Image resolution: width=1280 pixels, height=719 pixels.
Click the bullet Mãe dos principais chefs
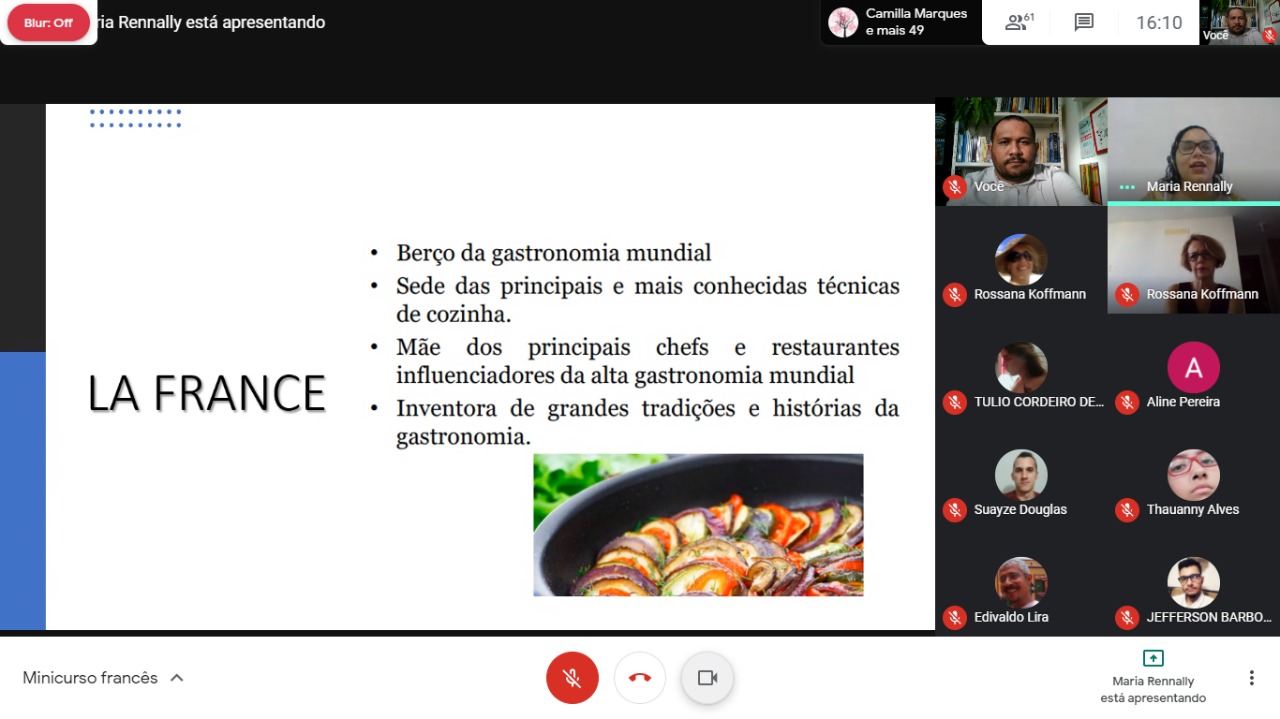(x=648, y=361)
